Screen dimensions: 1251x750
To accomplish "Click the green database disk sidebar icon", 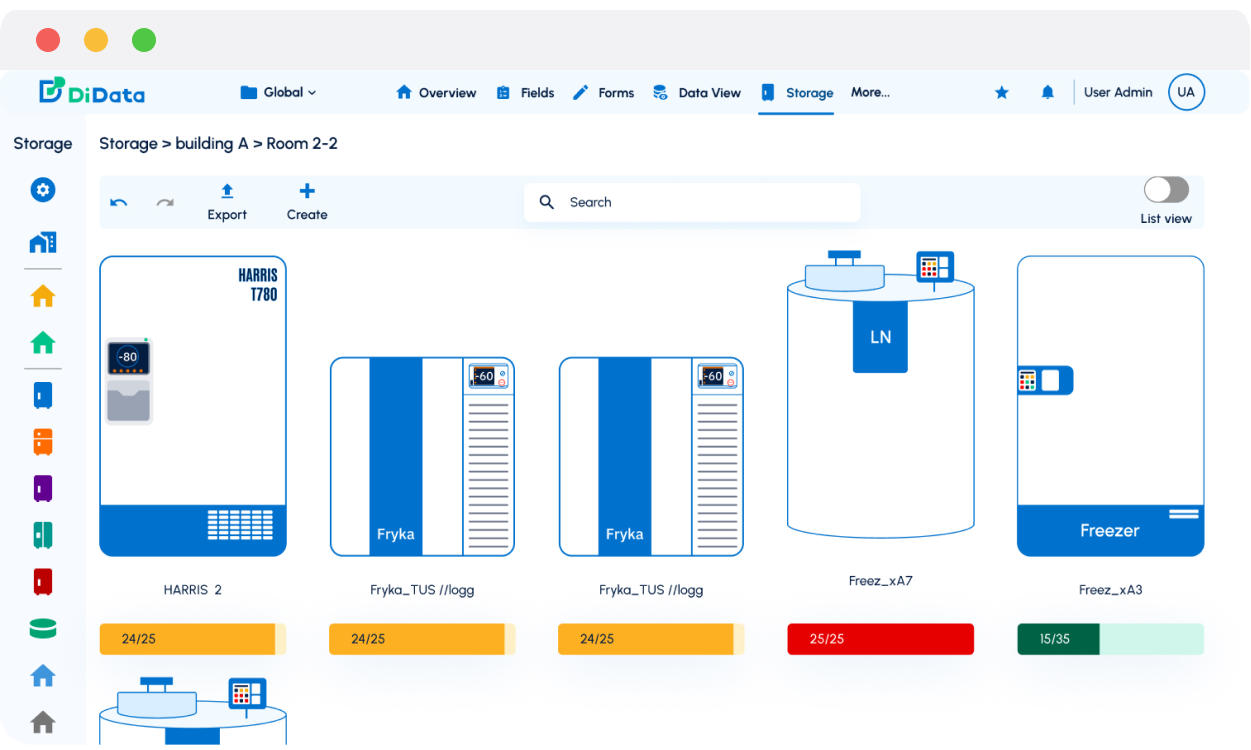I will (x=43, y=629).
